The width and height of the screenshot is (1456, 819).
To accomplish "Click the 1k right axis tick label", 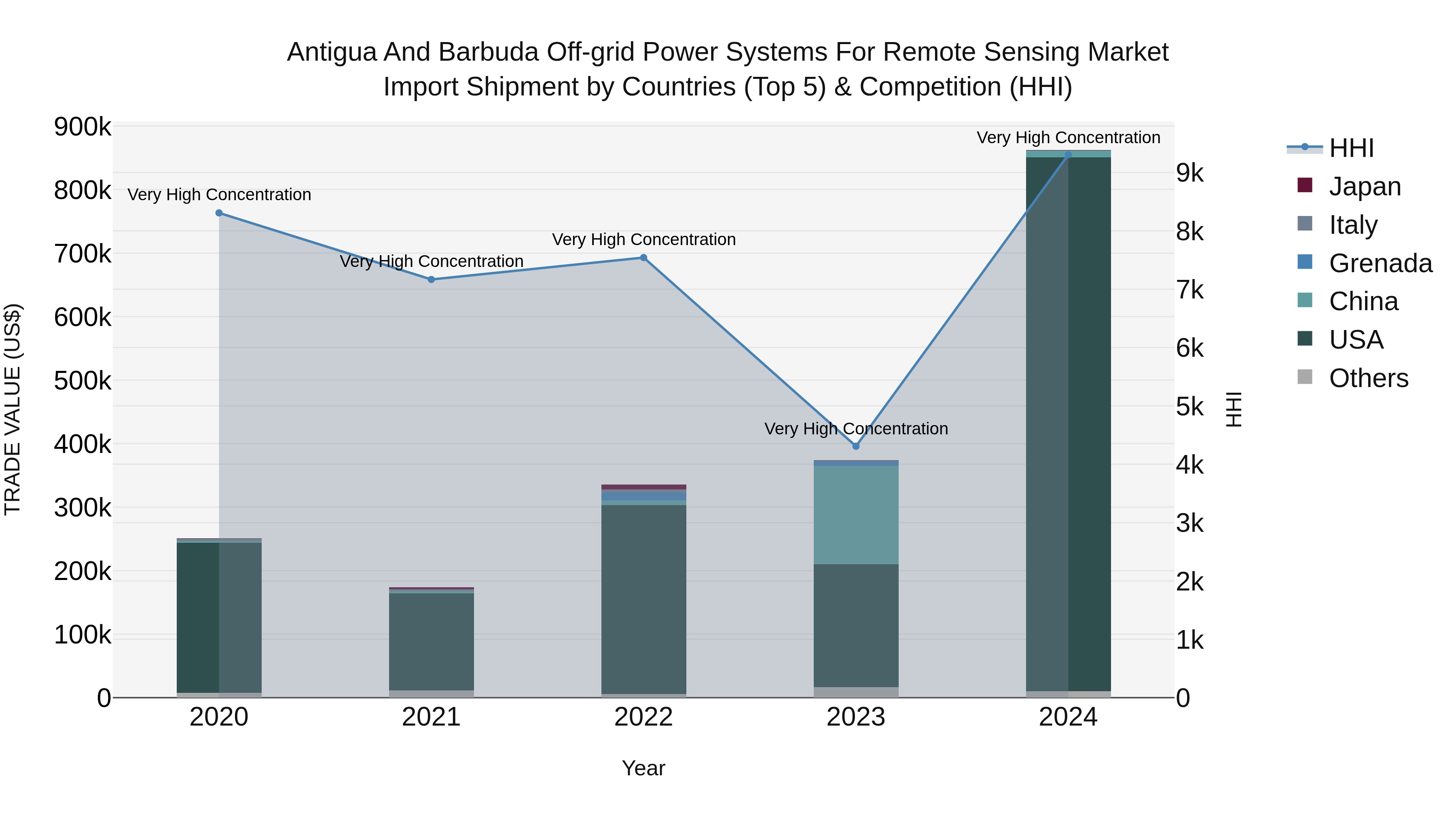I will (1190, 640).
